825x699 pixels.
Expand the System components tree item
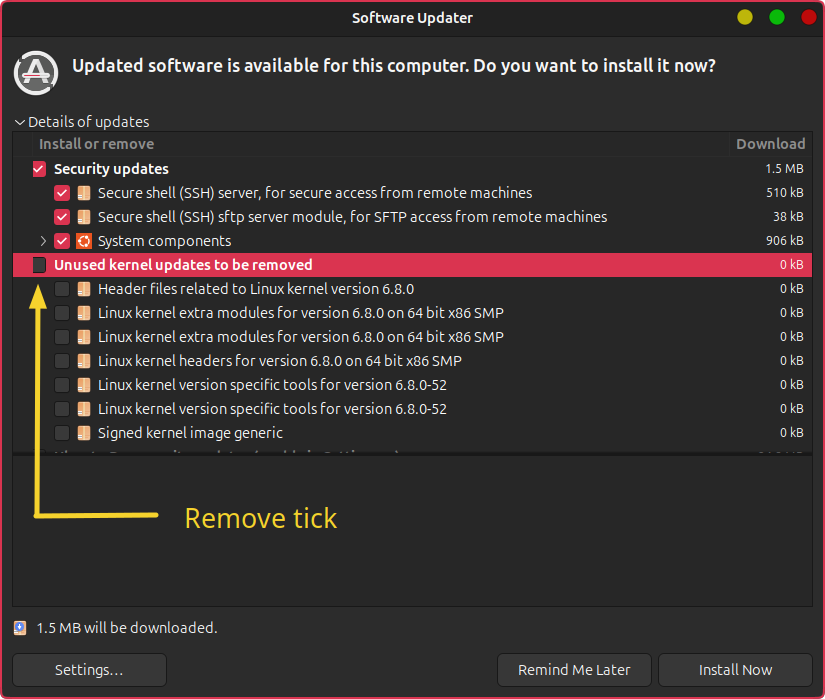point(43,240)
